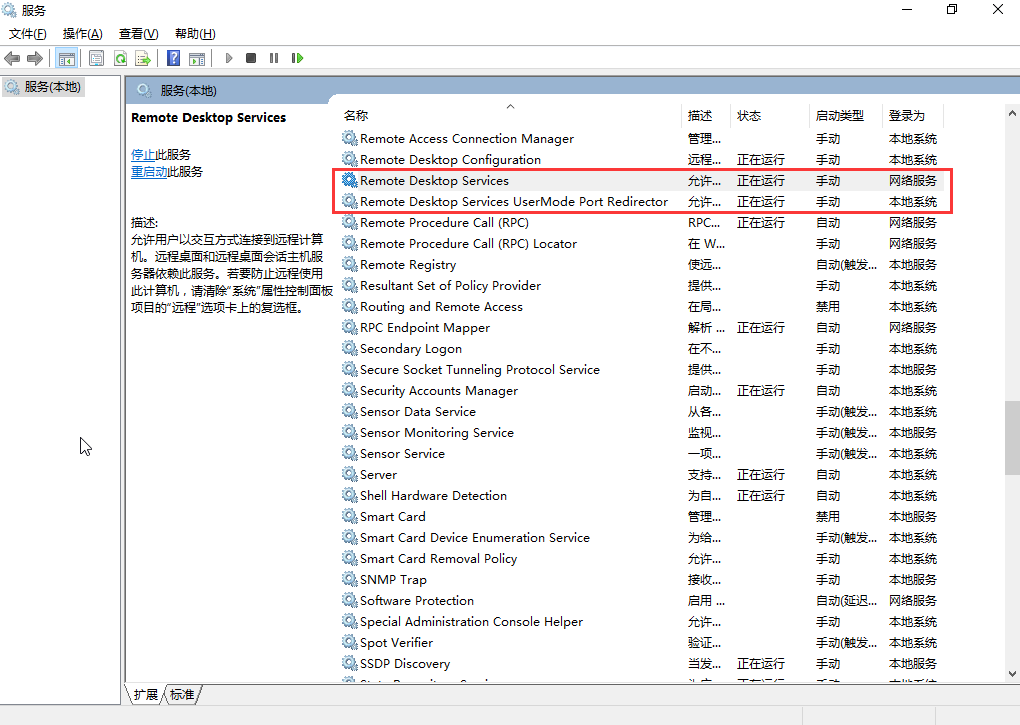Click the scrollbar down arrow in services list
Screen dimensions: 1020x725
pyautogui.click(x=1012, y=674)
